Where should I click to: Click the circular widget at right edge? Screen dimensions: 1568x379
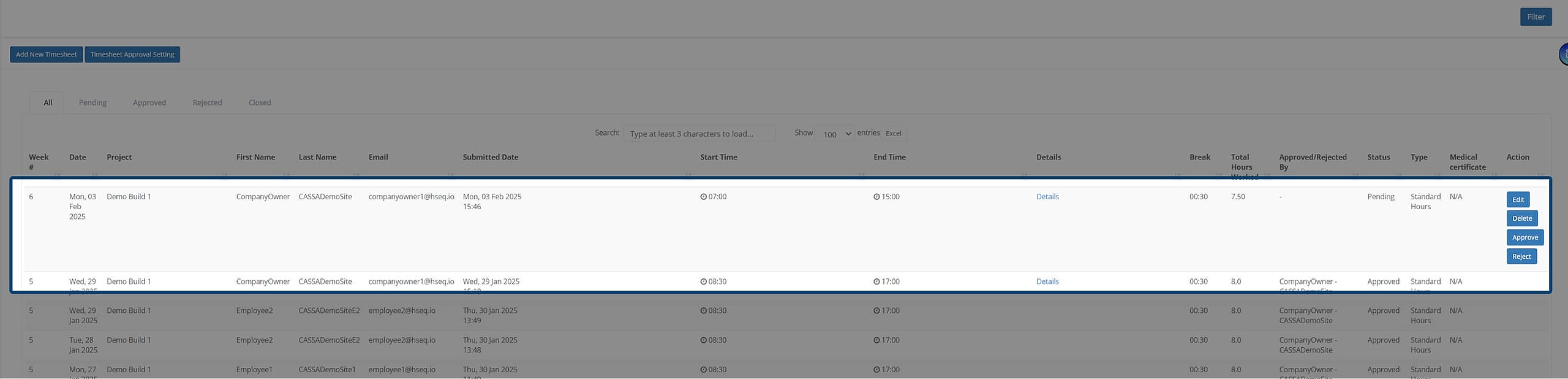tap(1564, 54)
